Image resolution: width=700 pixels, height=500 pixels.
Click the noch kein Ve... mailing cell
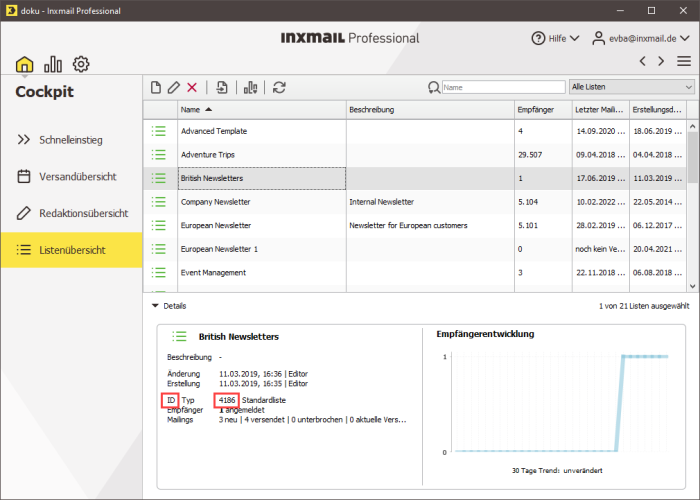[x=600, y=249]
